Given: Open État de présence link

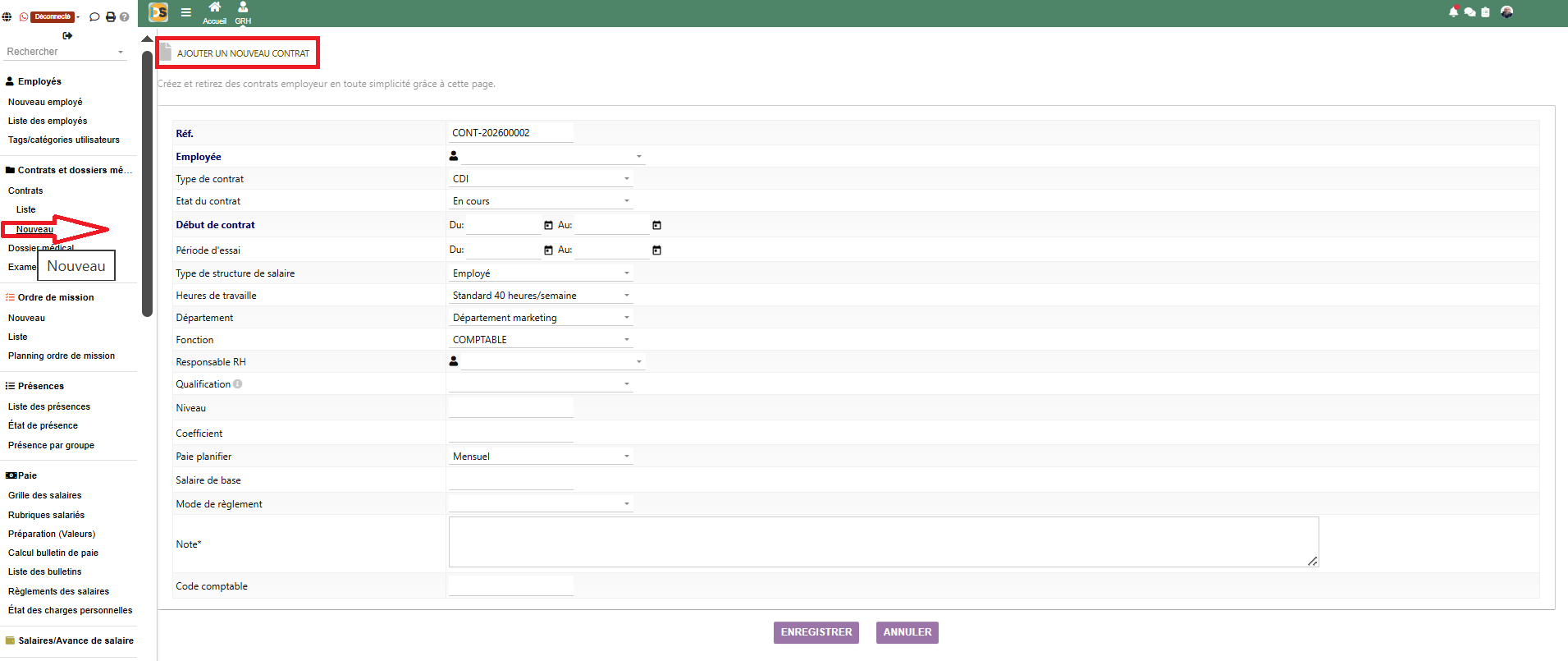Looking at the screenshot, I should pyautogui.click(x=43, y=425).
